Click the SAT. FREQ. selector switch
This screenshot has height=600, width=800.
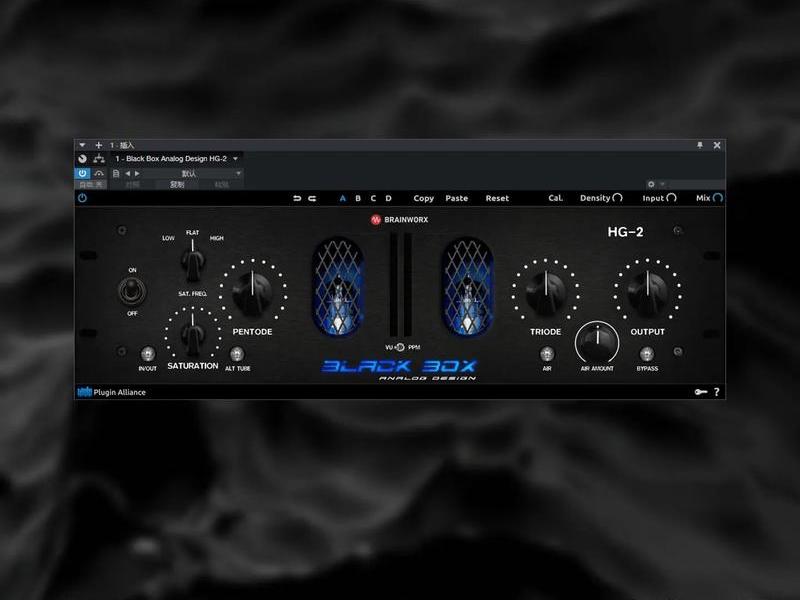(193, 262)
